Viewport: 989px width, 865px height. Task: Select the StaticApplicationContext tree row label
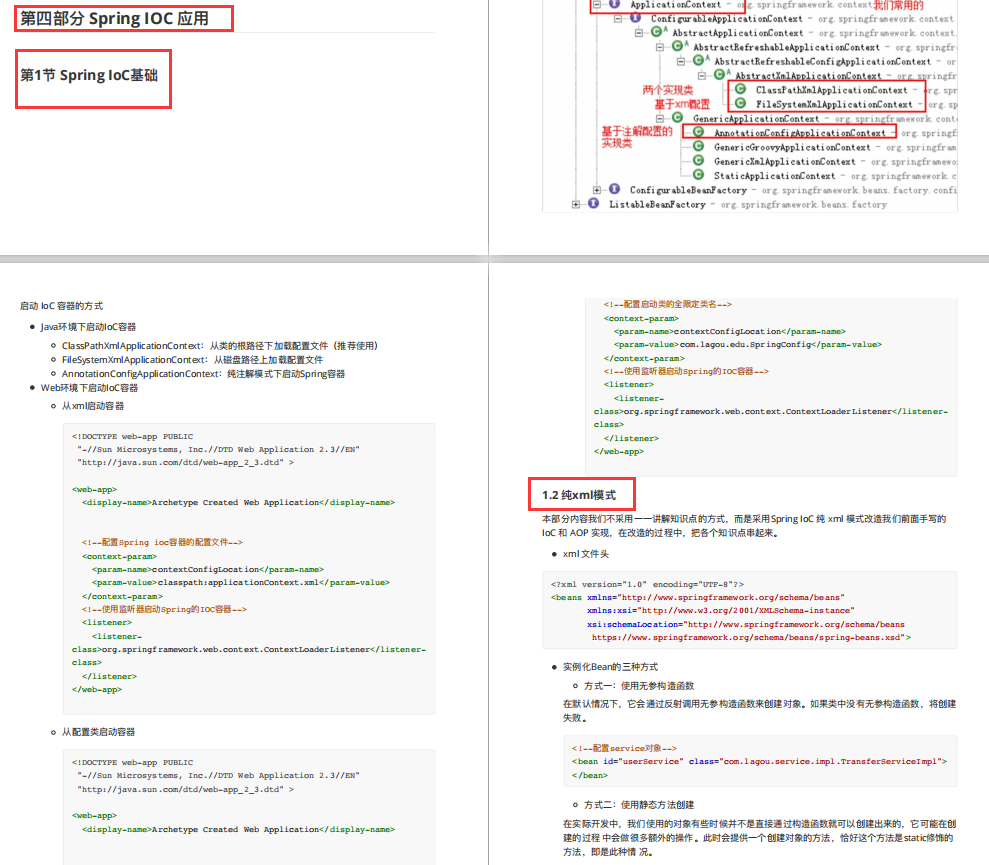775,176
